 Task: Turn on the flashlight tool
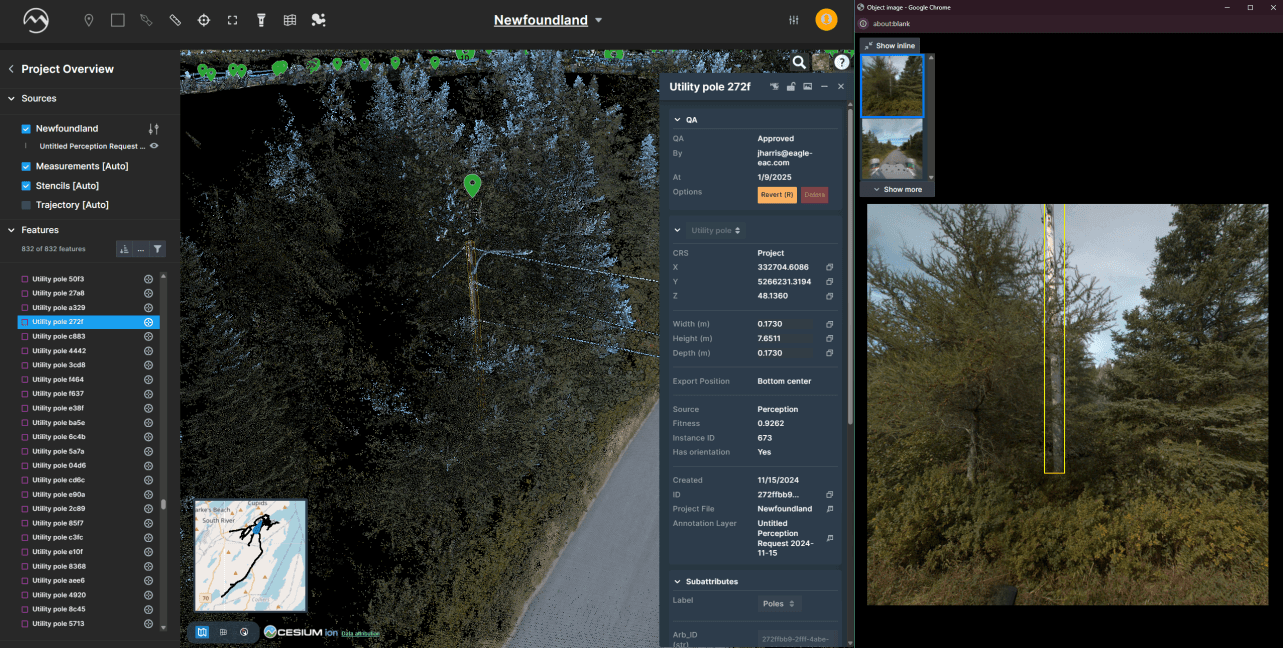261,20
